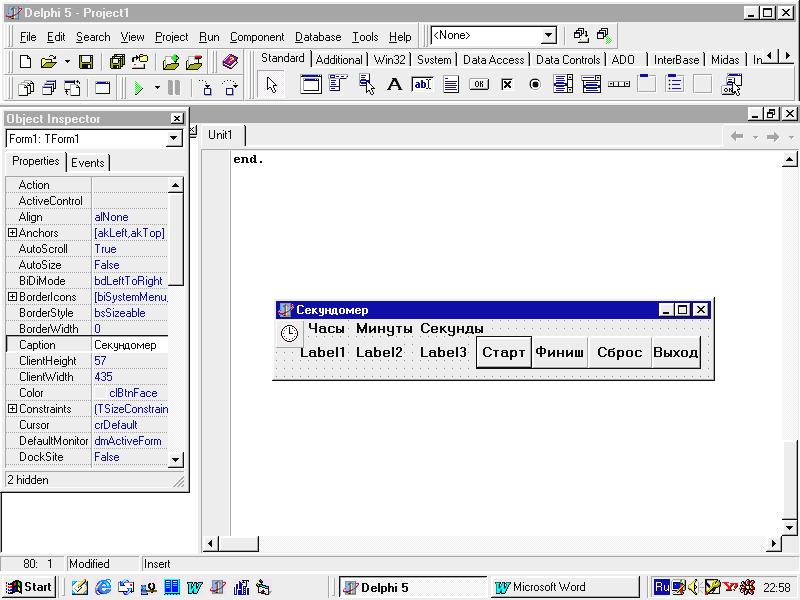Toggle Form/Unit toolbar icon
Image resolution: width=800 pixels, height=600 pixels.
[x=72, y=88]
